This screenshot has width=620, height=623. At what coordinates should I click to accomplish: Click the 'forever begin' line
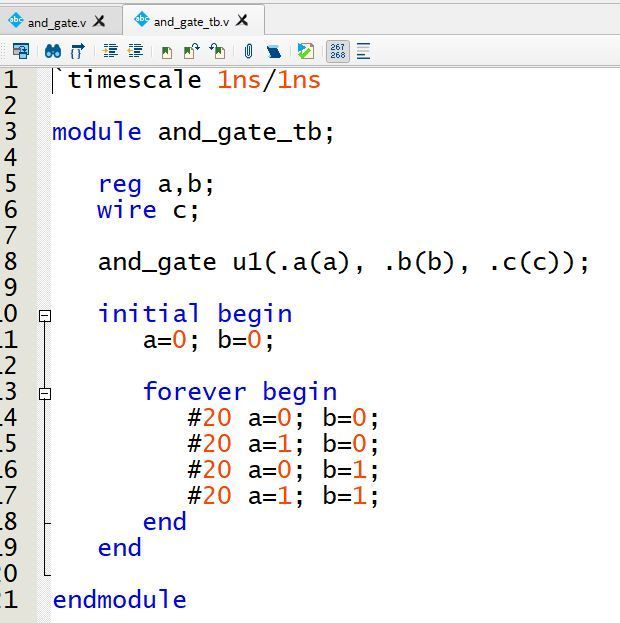click(240, 392)
